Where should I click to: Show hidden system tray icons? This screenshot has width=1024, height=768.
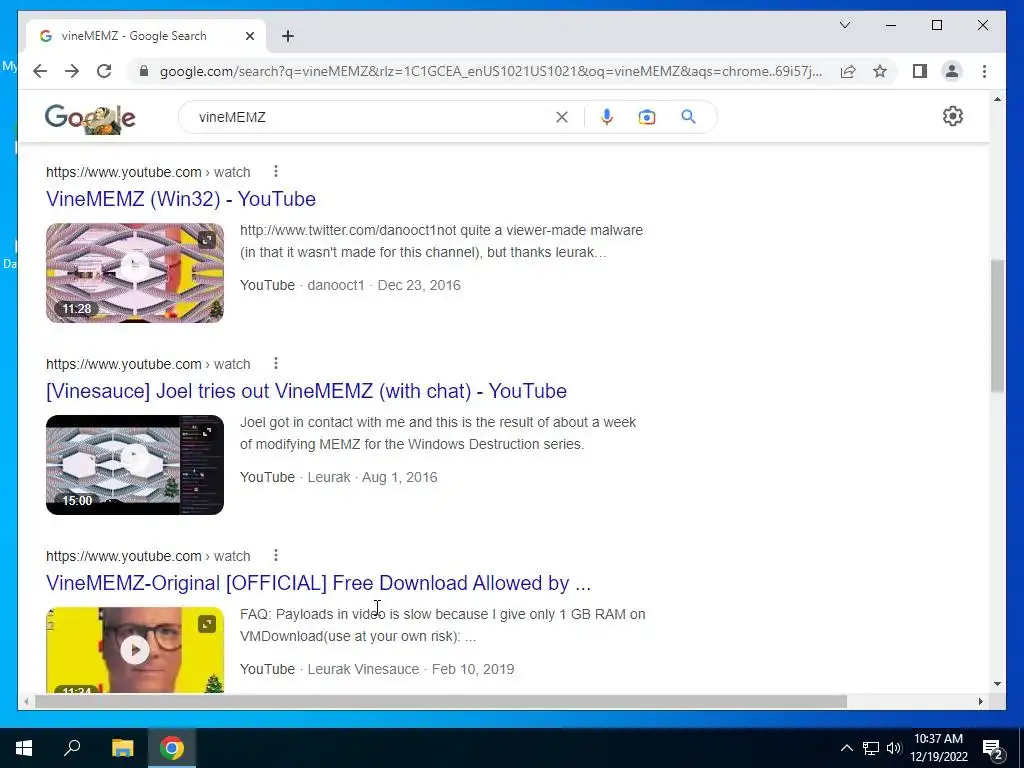(x=846, y=748)
